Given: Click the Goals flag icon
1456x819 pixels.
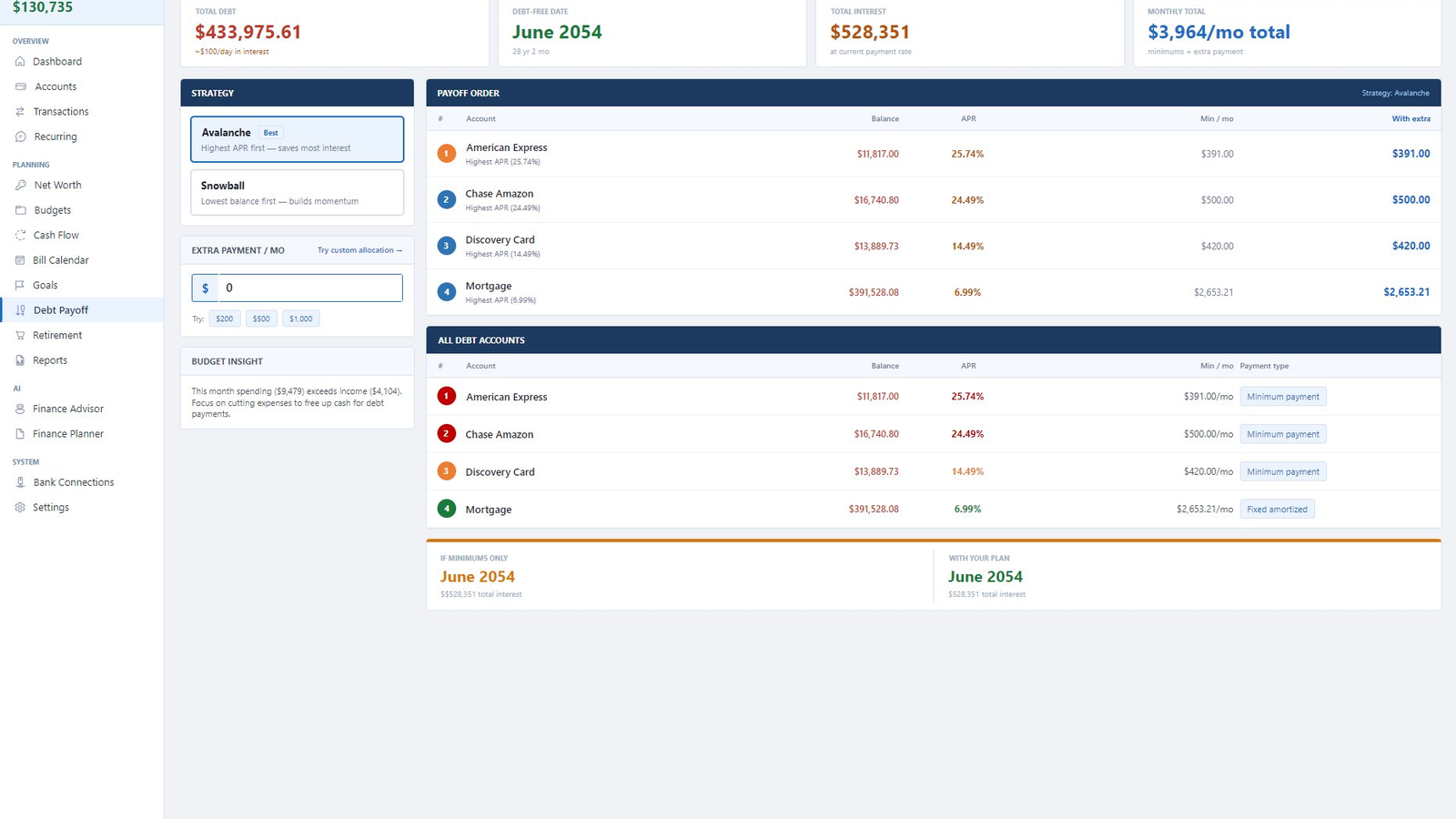Looking at the screenshot, I should [20, 285].
